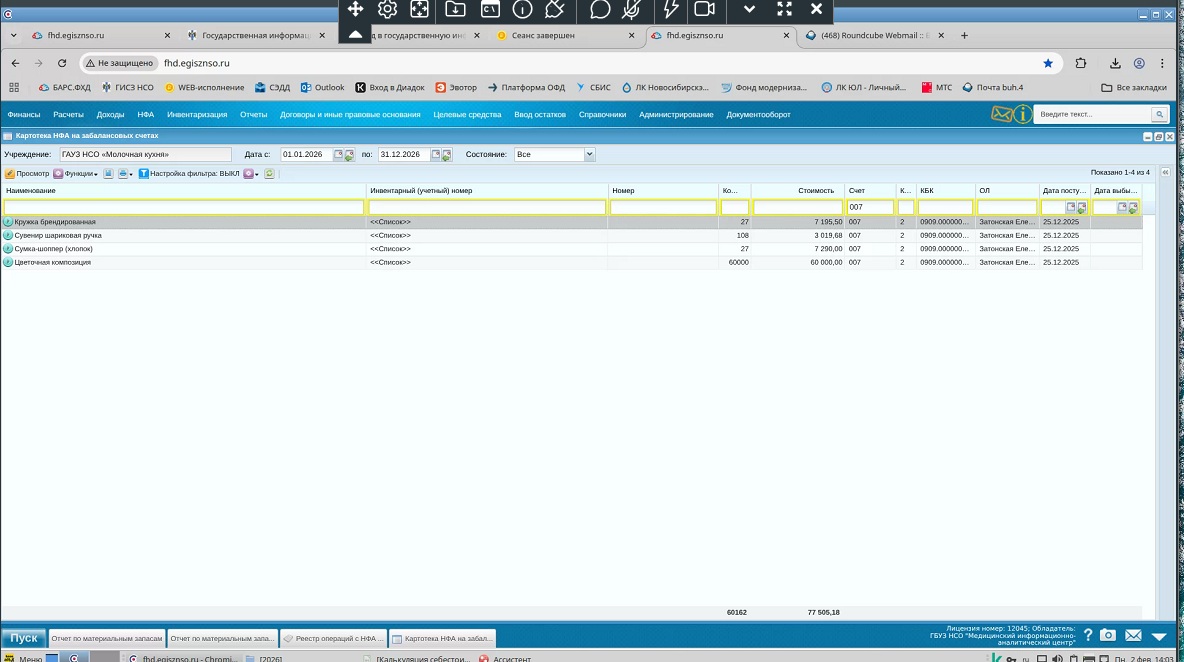Expand the footer down-triangle menu
Screen dimensions: 1184x662
[x=1159, y=637]
